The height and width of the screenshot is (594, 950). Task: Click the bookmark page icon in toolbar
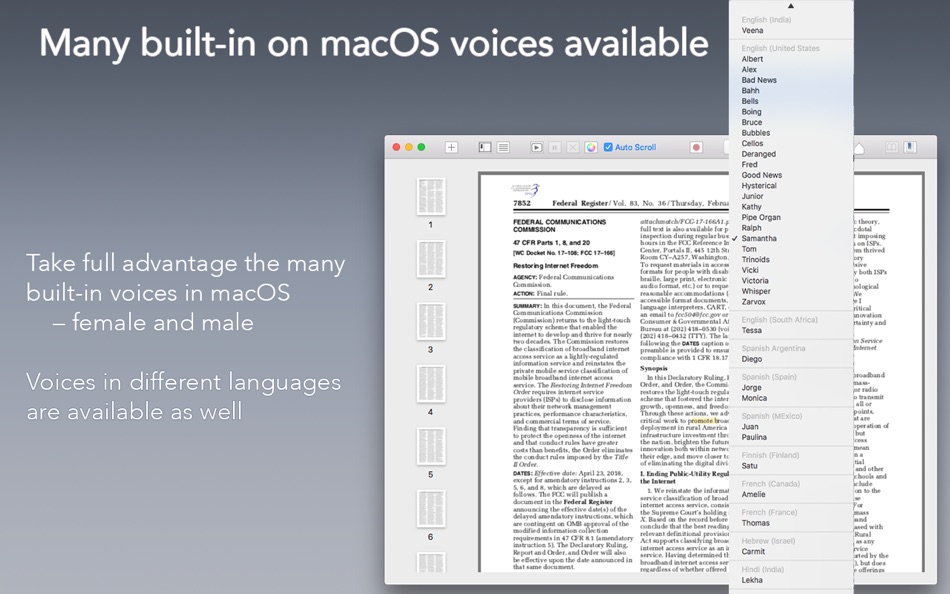909,147
